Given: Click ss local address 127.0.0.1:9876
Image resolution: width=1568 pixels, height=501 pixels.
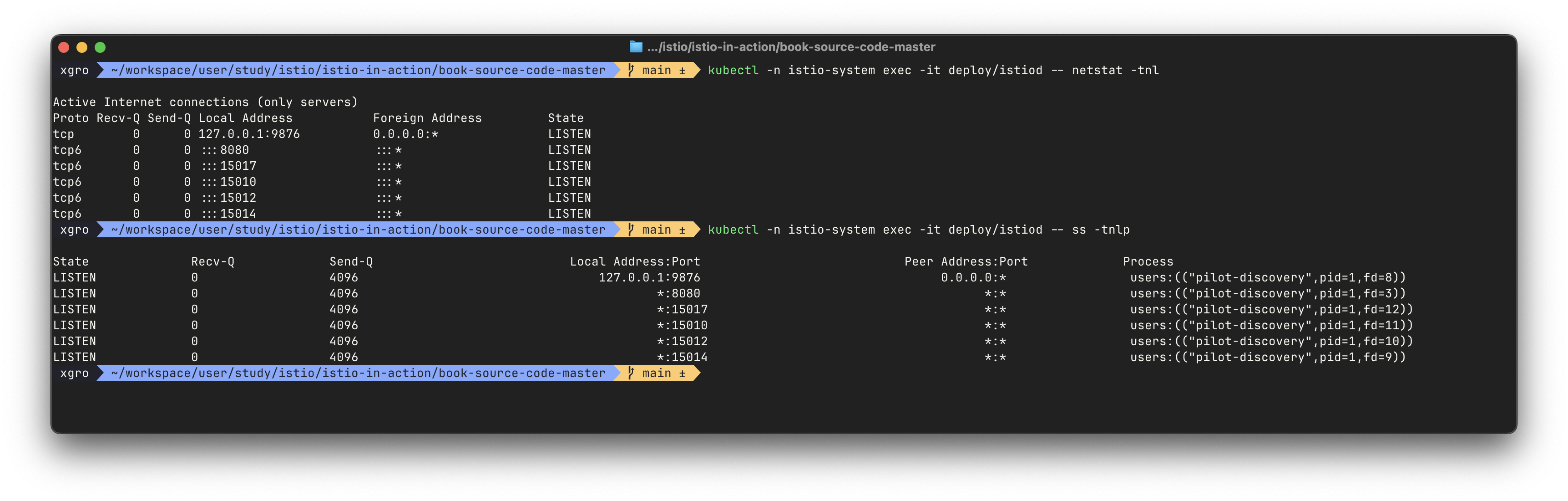Looking at the screenshot, I should click(649, 277).
